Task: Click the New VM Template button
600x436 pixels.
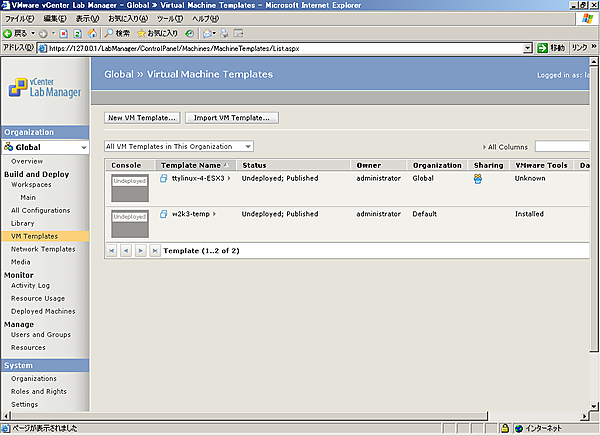Action: pos(142,117)
